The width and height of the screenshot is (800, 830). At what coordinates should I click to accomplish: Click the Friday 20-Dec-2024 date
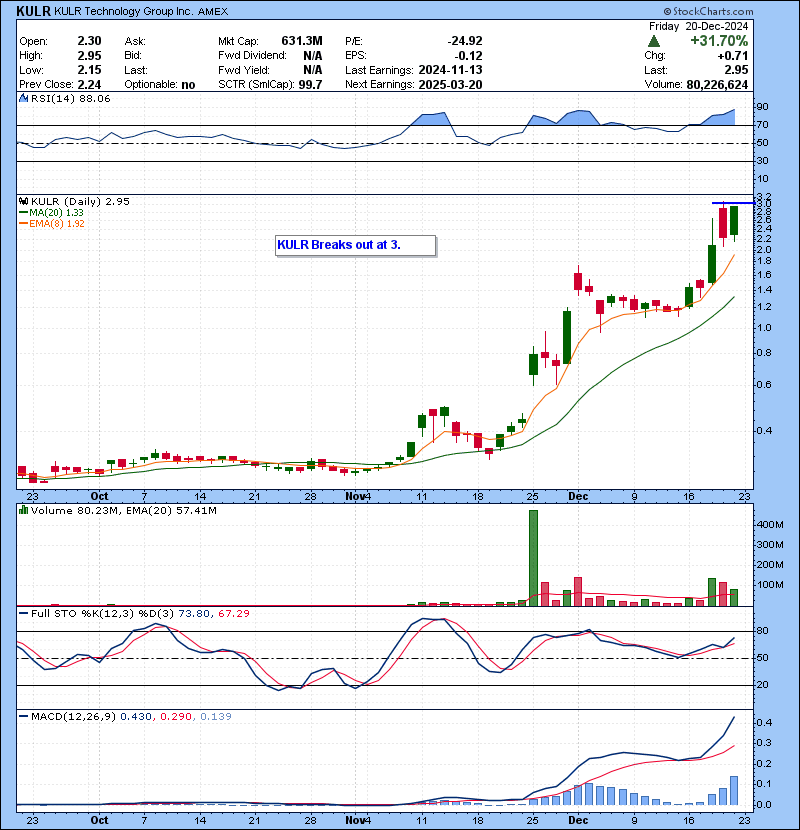point(698,26)
